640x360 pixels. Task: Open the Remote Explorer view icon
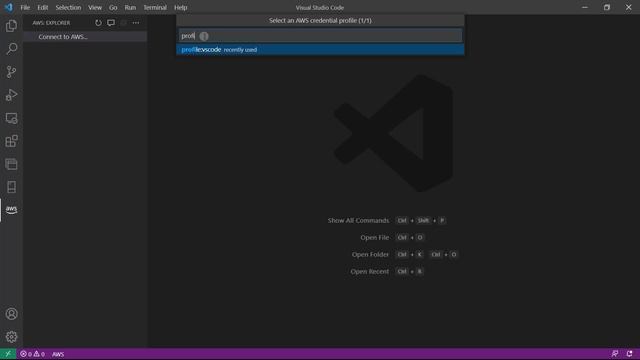click(x=11, y=118)
